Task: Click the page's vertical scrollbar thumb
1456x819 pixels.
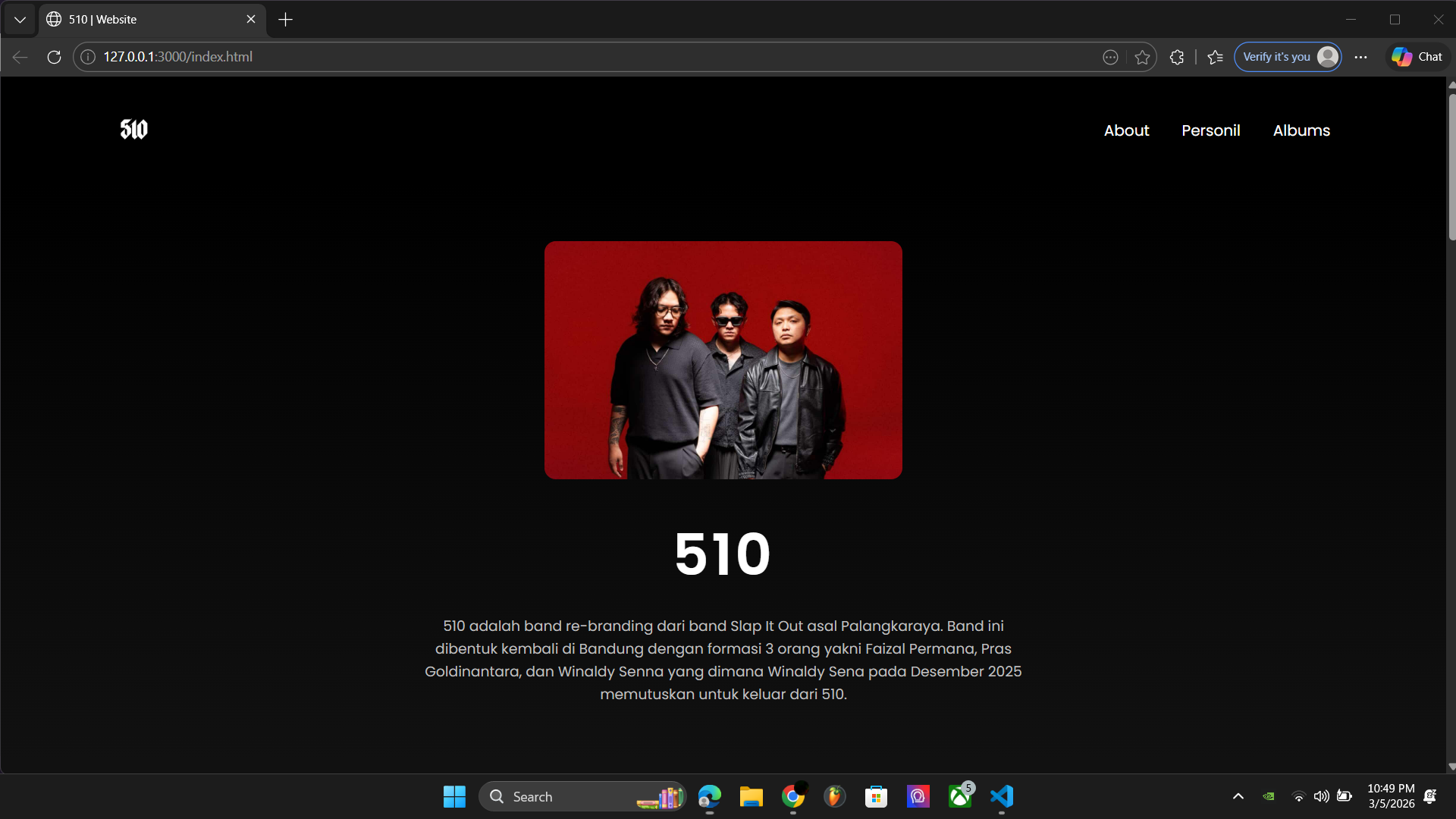Action: tap(1451, 167)
